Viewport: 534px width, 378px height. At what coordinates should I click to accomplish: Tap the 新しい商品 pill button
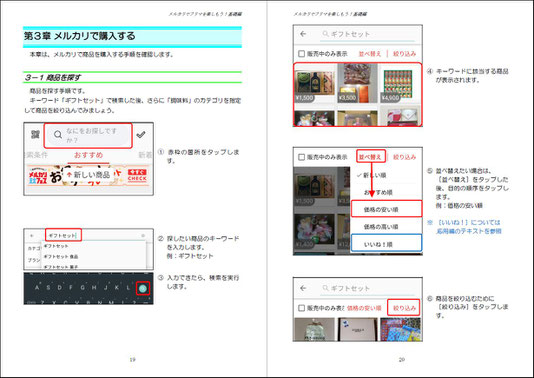89,175
